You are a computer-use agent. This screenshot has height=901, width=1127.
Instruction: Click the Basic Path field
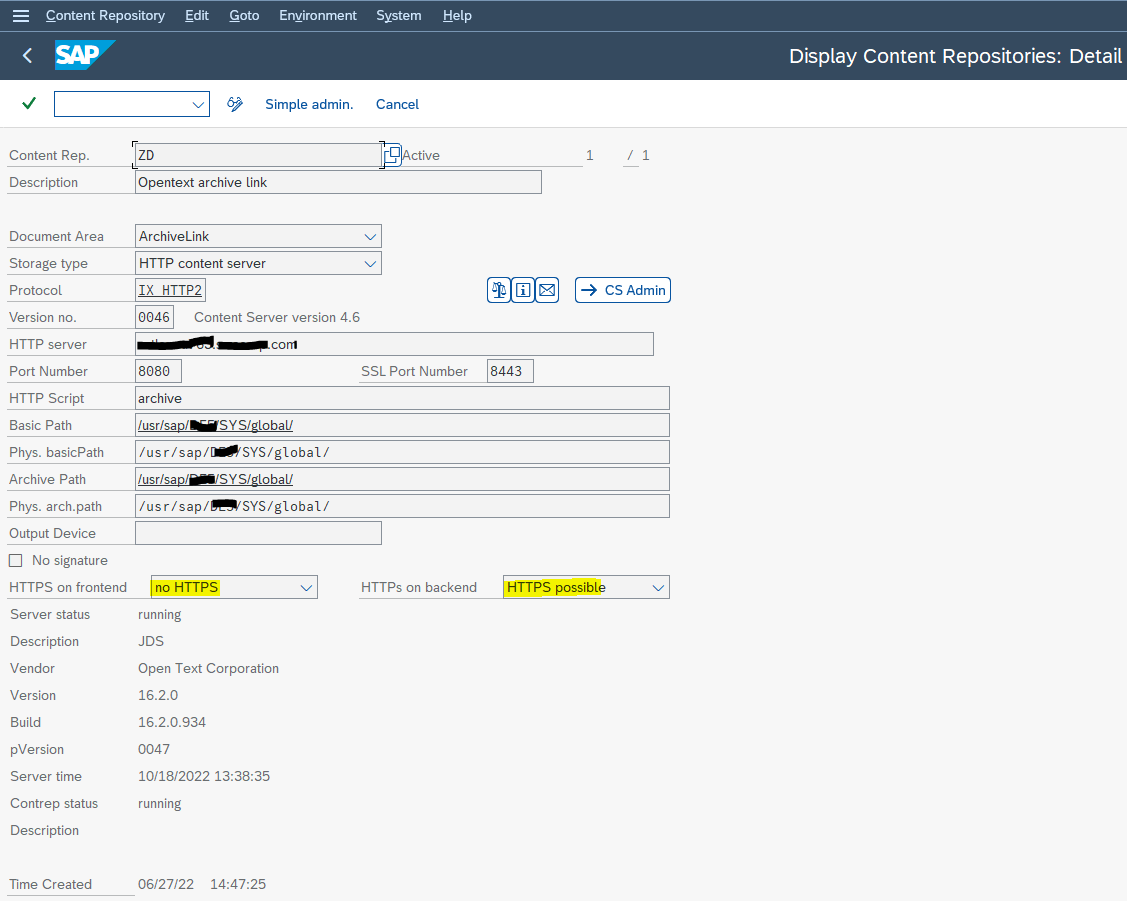(x=402, y=425)
